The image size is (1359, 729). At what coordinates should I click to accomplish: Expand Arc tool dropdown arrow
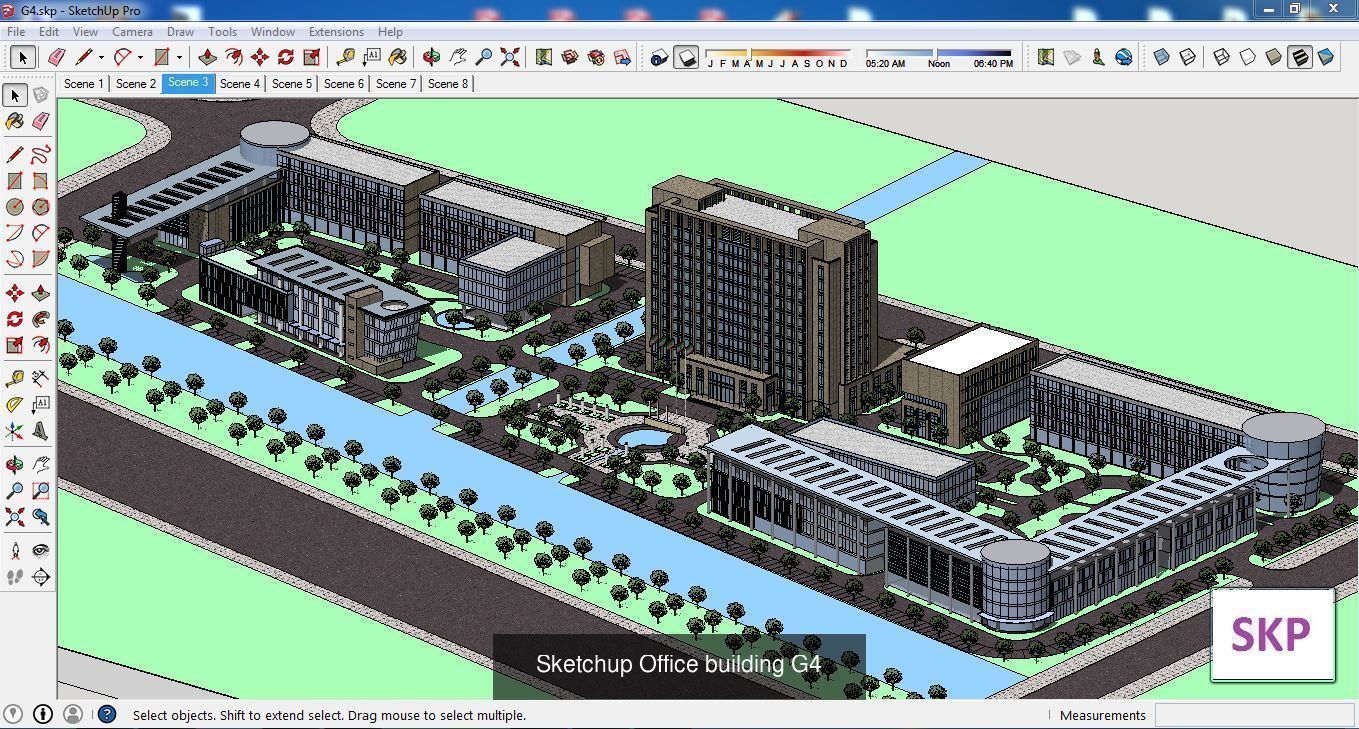140,57
